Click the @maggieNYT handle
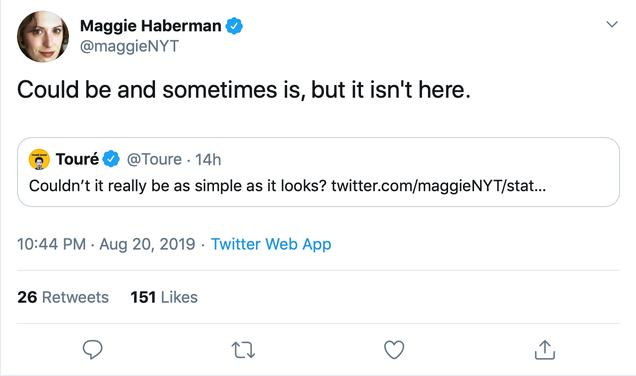Image resolution: width=636 pixels, height=376 pixels. coord(129,46)
